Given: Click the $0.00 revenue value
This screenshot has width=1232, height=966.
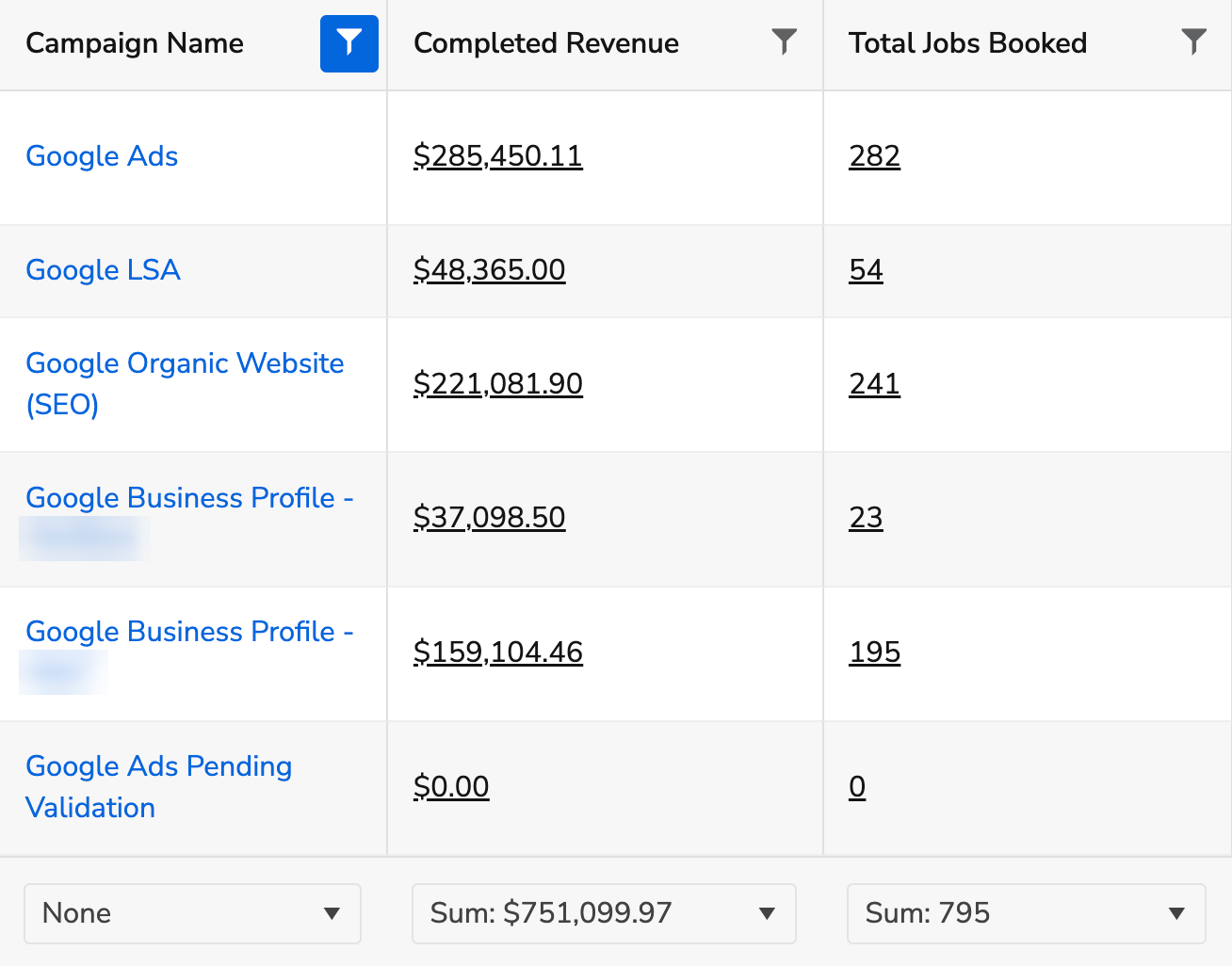Looking at the screenshot, I should (x=451, y=787).
